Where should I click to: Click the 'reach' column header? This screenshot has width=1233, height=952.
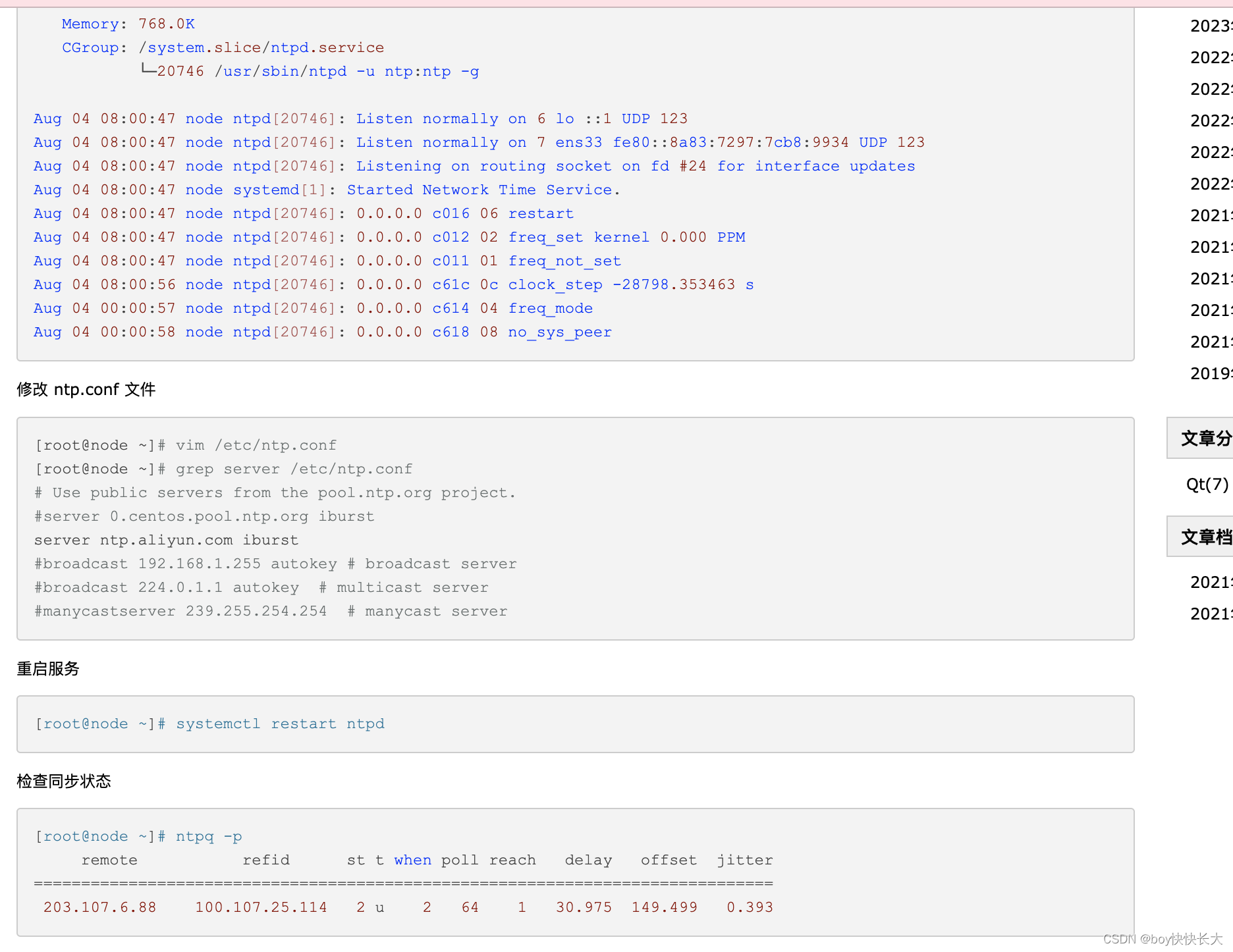point(512,860)
